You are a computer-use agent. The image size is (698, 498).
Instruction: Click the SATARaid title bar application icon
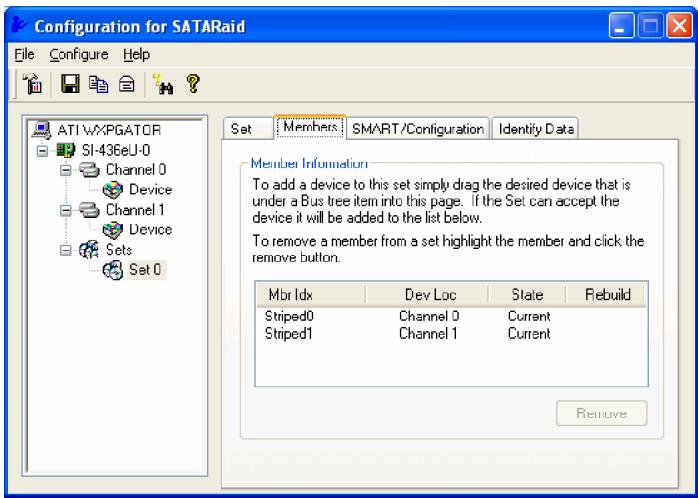point(19,25)
